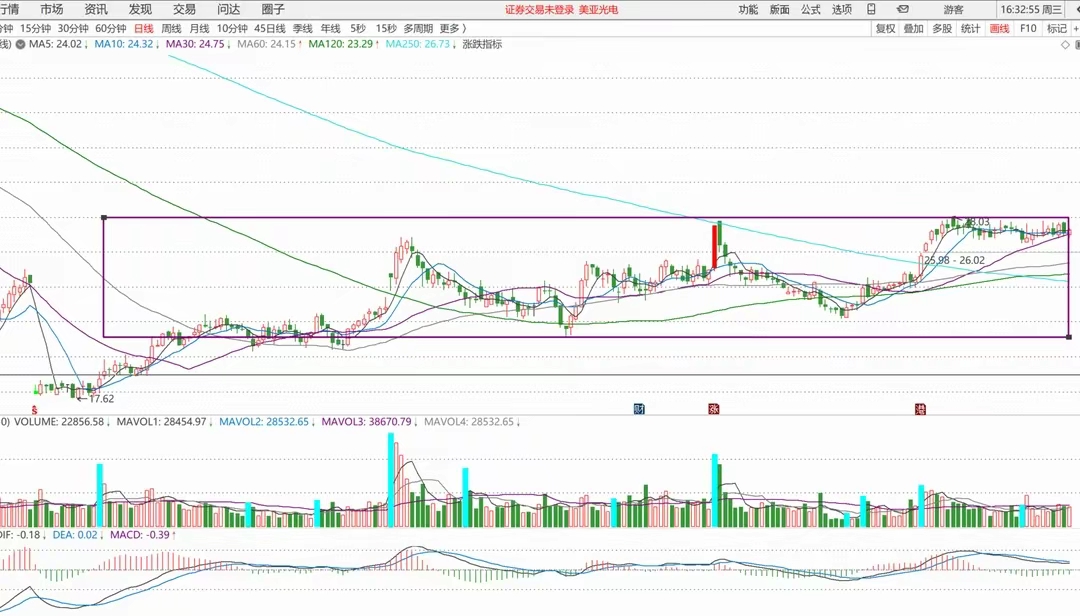The image size is (1080, 616).
Task: Click the 港 event marker on time axis
Action: click(920, 409)
